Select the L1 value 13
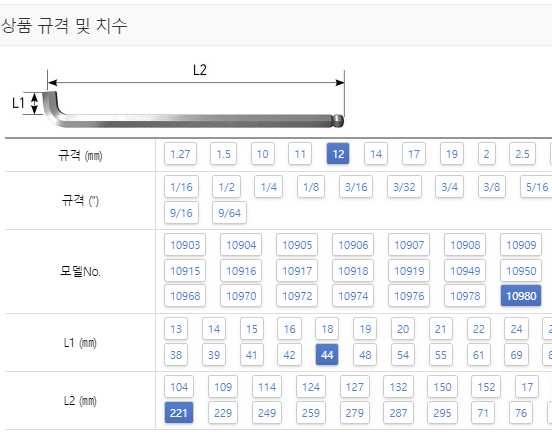The image size is (552, 435). point(176,329)
